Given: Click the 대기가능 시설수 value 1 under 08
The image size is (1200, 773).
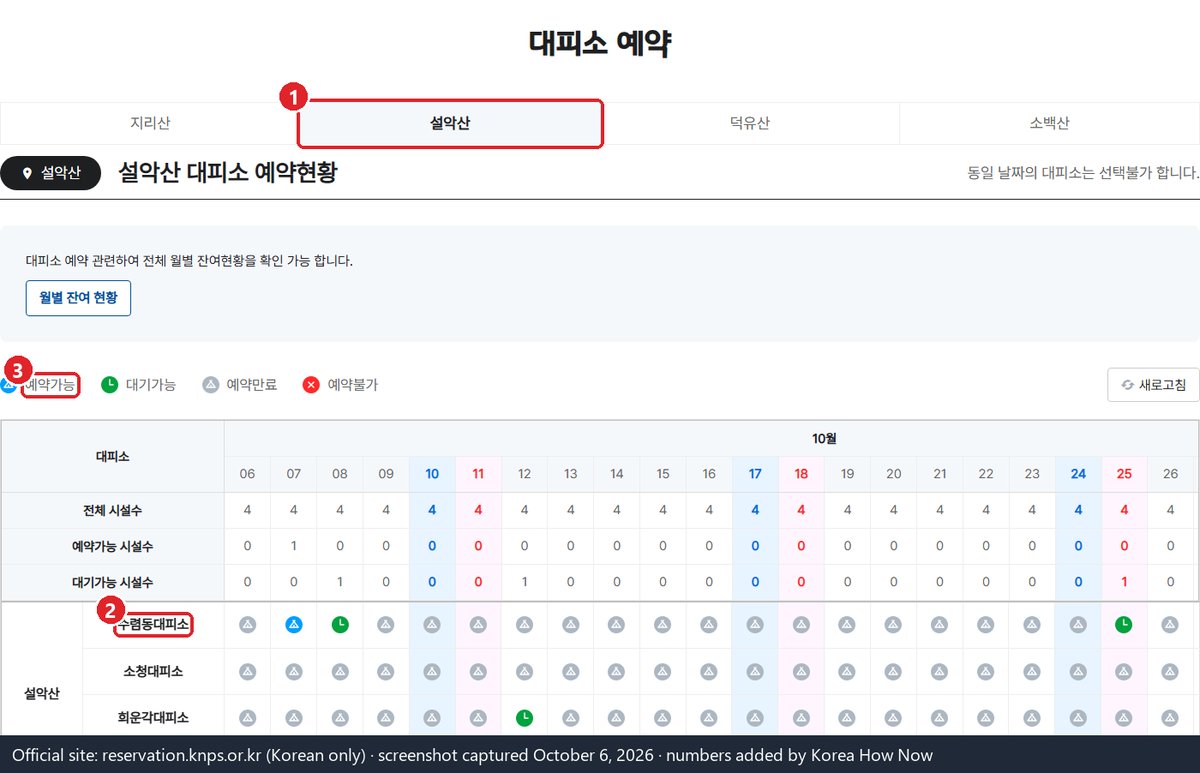Looking at the screenshot, I should tap(340, 582).
